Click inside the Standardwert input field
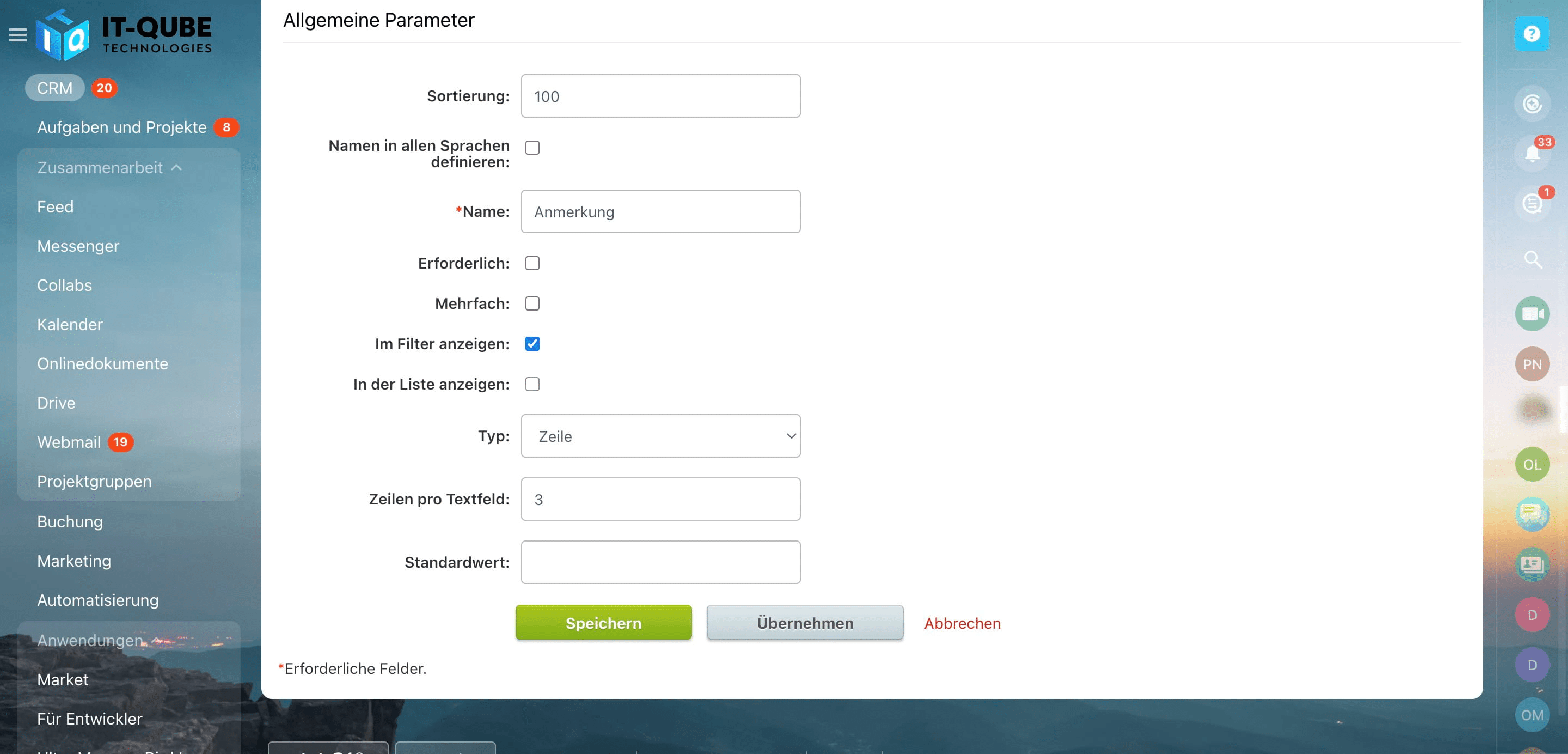Screen dimensions: 1568x754 coord(660,562)
